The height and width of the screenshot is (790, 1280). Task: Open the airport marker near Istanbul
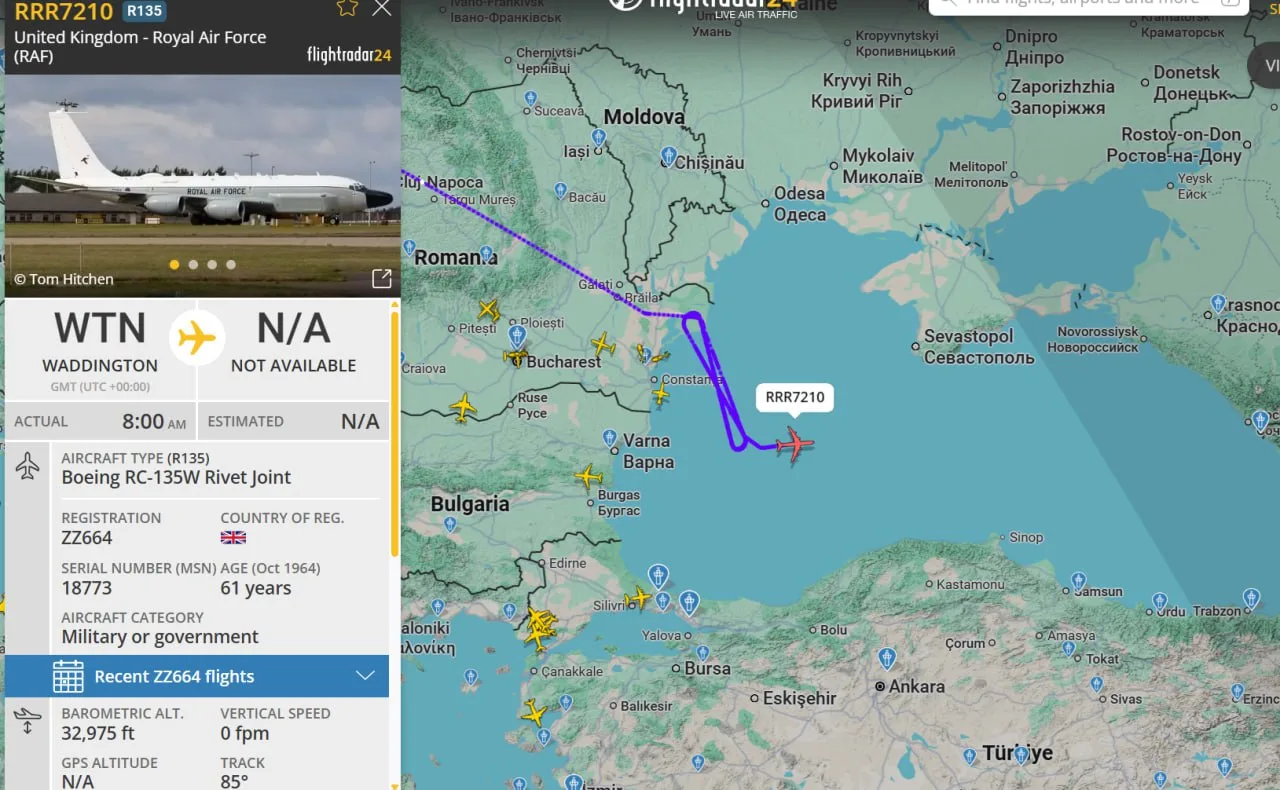658,576
